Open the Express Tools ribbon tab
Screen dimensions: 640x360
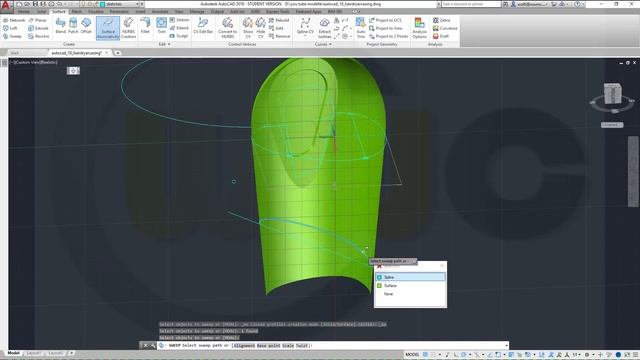[278, 12]
